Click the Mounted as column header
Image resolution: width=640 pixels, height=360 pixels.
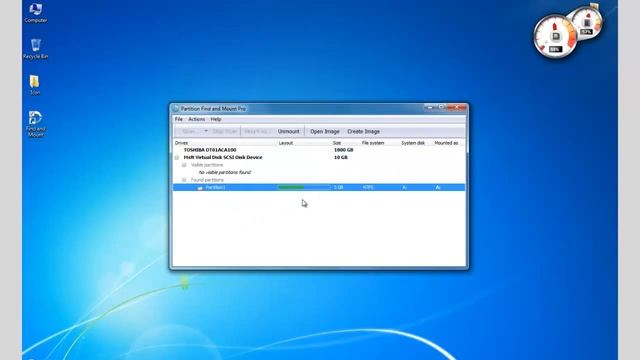click(448, 143)
